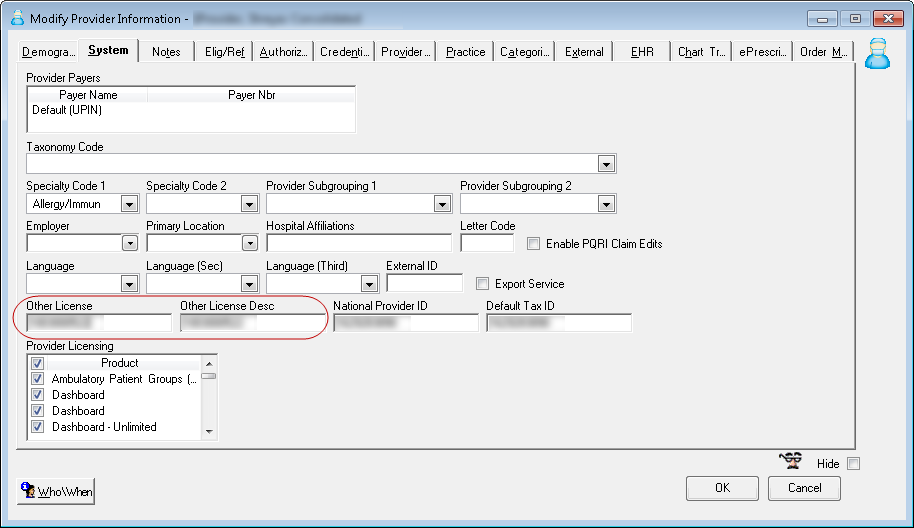Click the Letter Code field
Viewport: 914px width, 528px height.
[487, 243]
